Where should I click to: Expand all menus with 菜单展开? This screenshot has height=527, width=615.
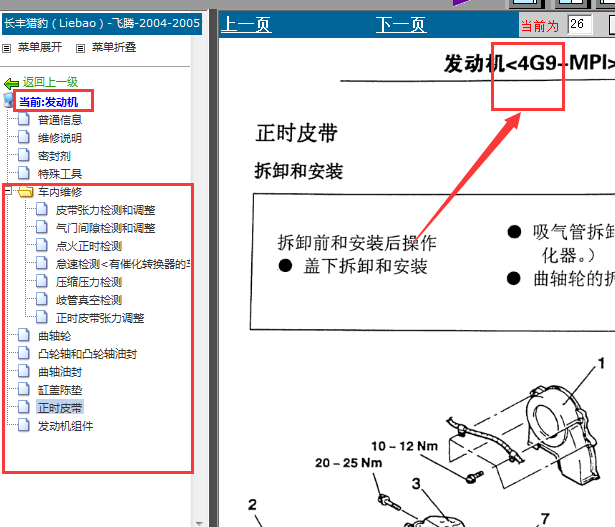click(x=40, y=47)
